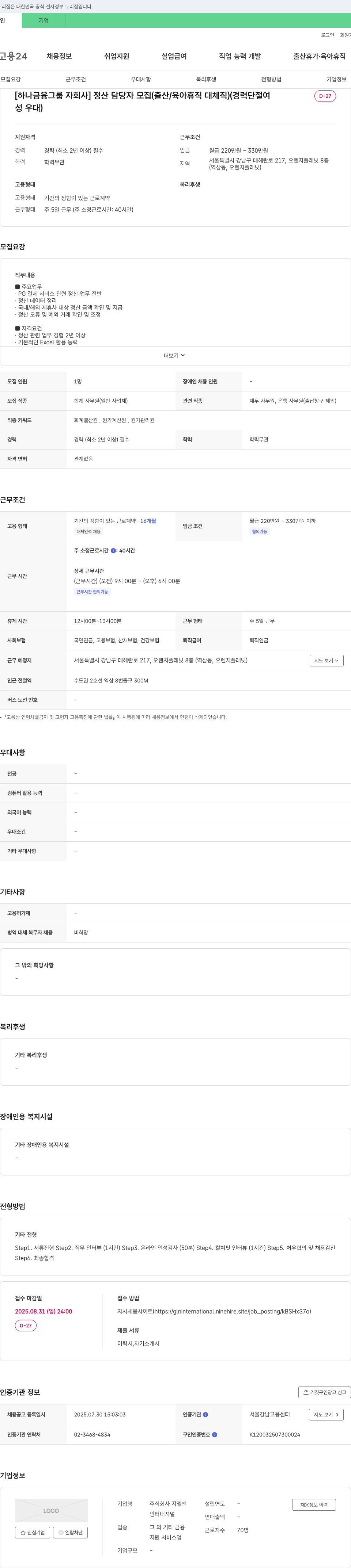Click the 거짓구인광고 신고 button

324,1392
